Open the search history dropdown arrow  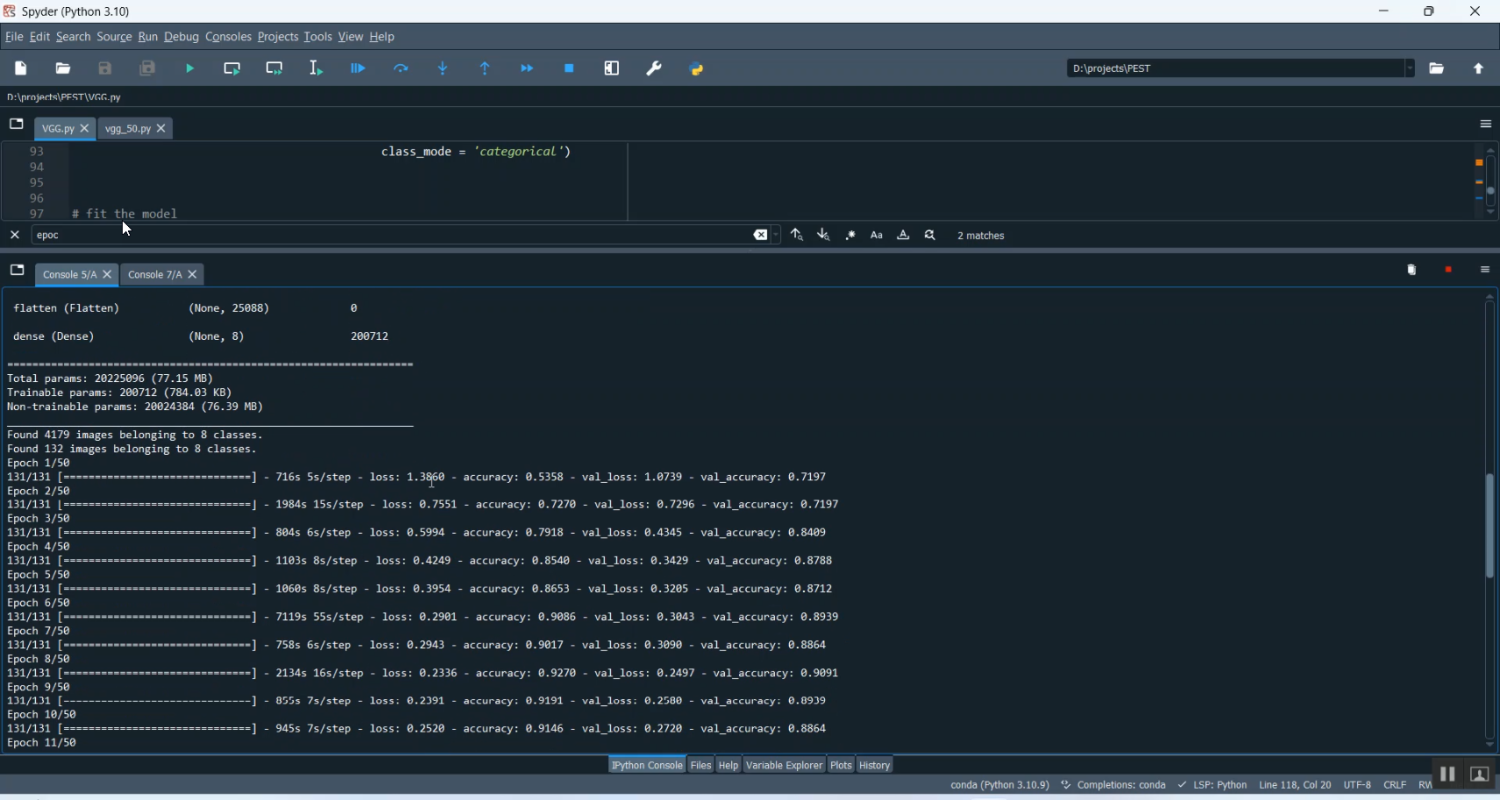777,236
